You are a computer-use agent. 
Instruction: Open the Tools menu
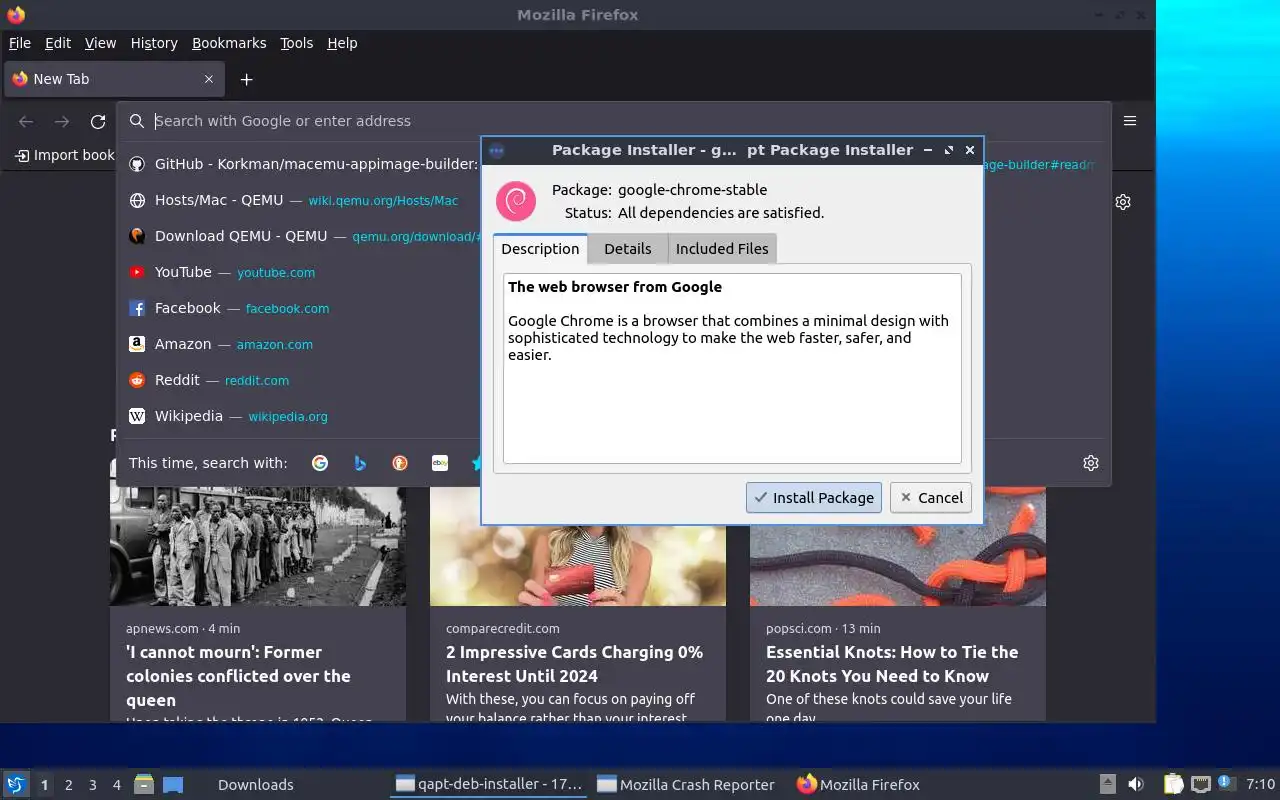pyautogui.click(x=297, y=43)
